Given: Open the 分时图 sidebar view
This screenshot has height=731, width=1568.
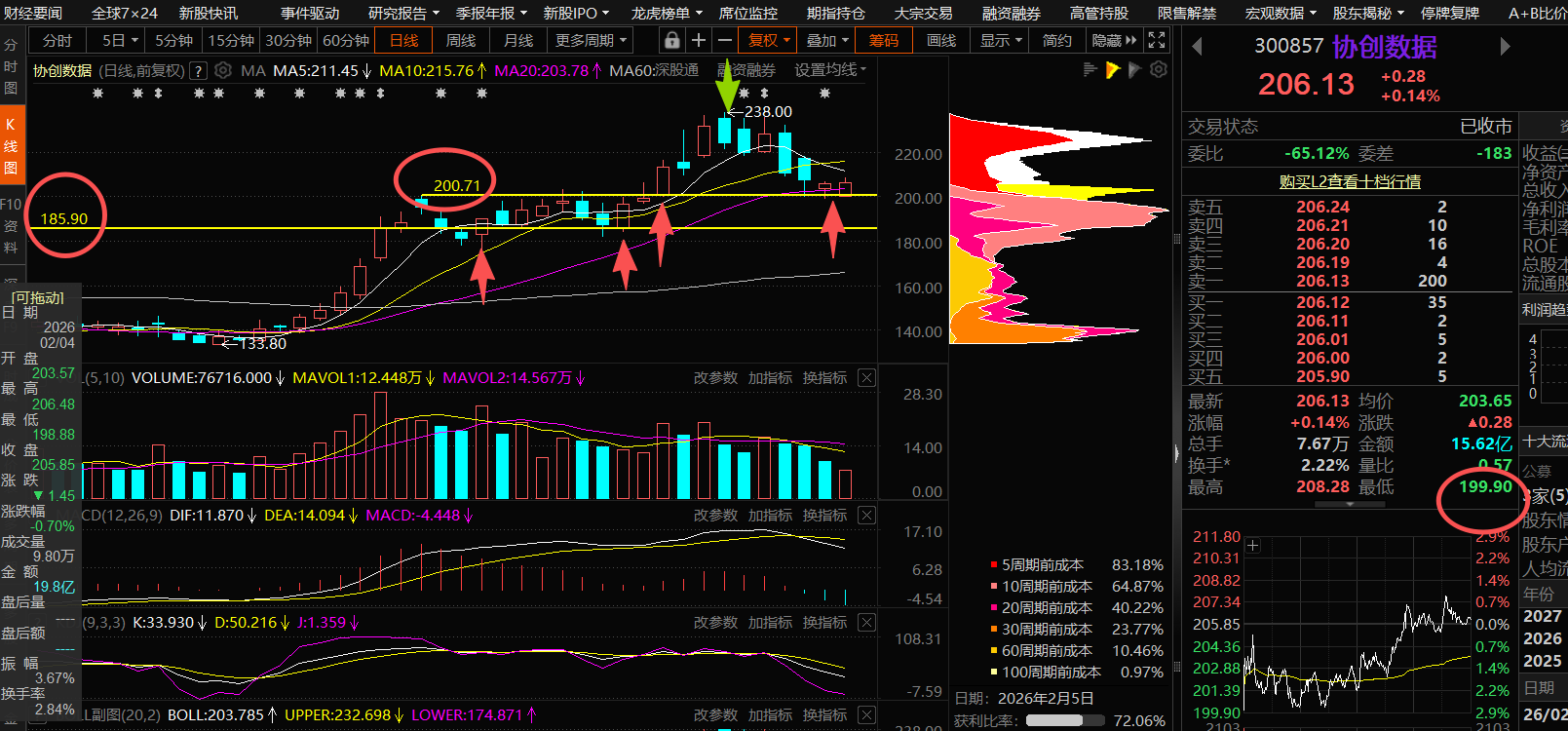Looking at the screenshot, I should point(11,66).
